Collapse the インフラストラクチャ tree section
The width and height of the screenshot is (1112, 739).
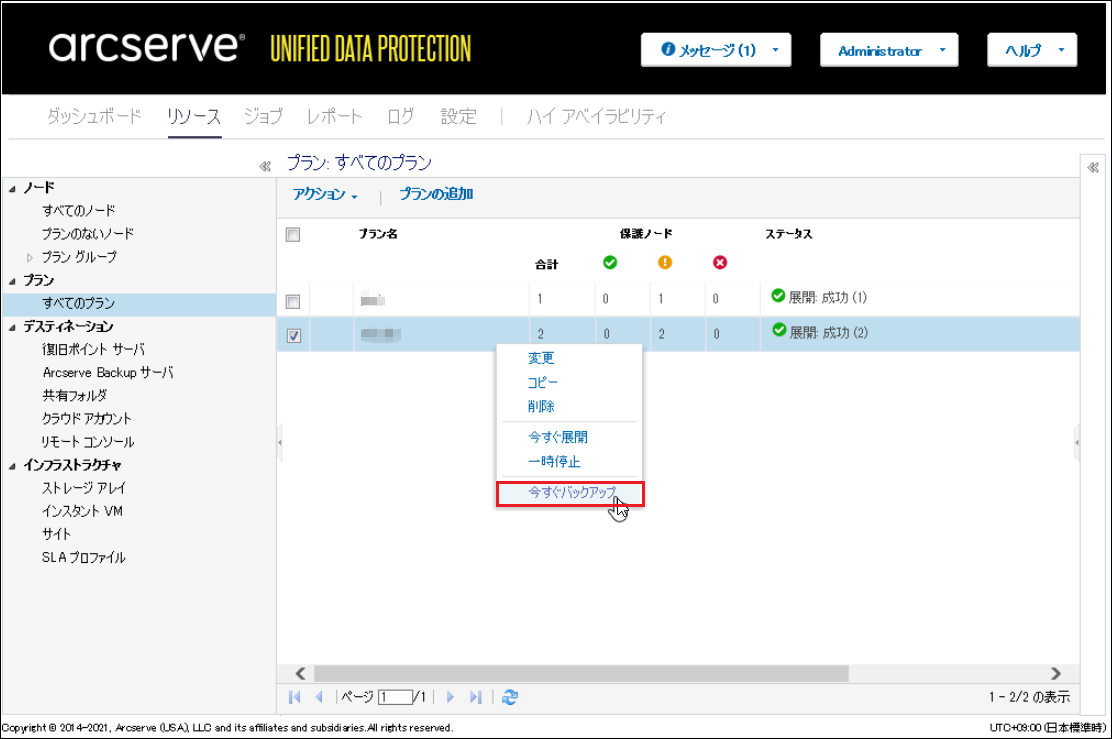pyautogui.click(x=12, y=466)
